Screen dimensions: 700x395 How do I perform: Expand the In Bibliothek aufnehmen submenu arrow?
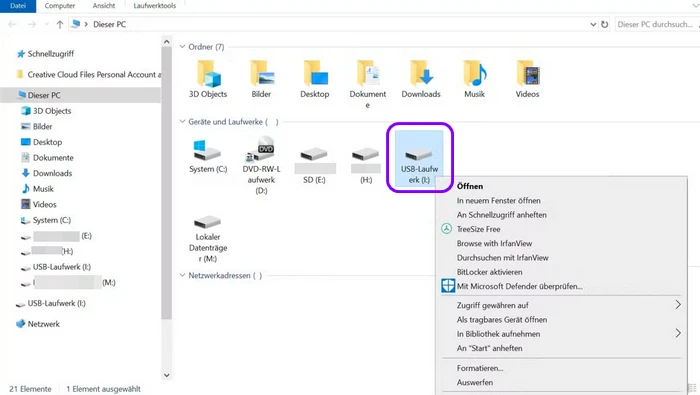pos(678,333)
